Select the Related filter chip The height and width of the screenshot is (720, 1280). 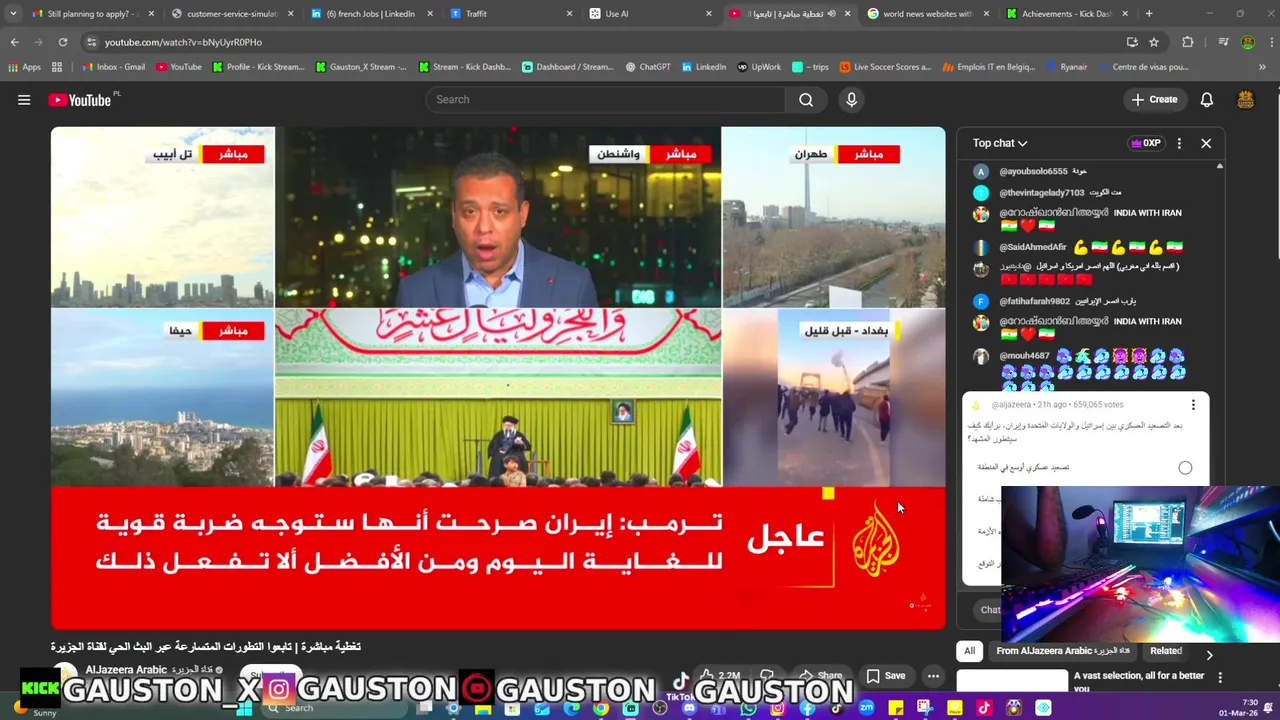(x=1166, y=651)
